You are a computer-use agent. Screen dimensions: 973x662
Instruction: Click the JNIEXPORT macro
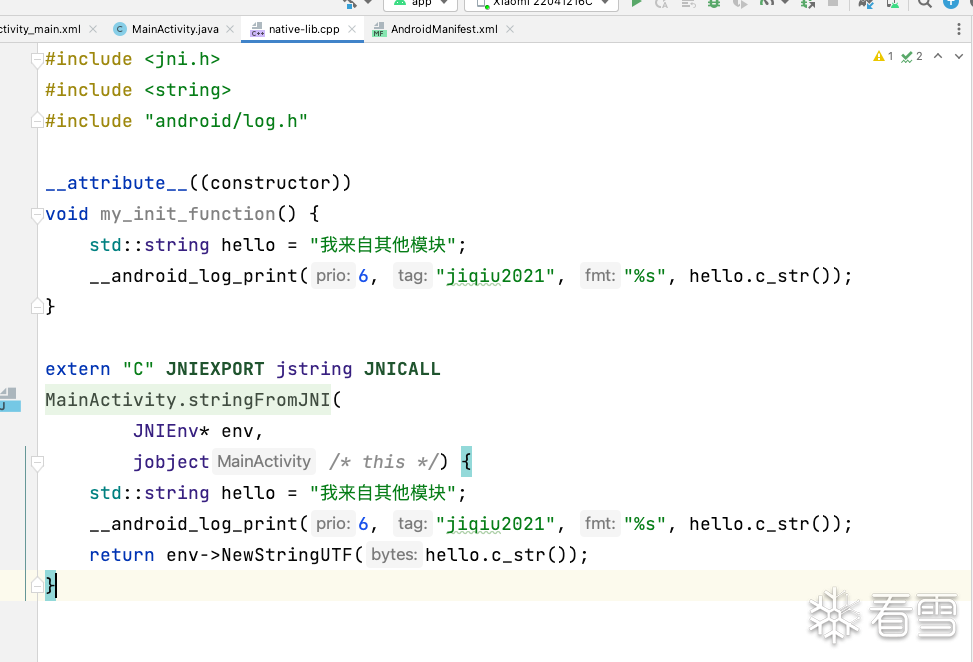(x=215, y=369)
